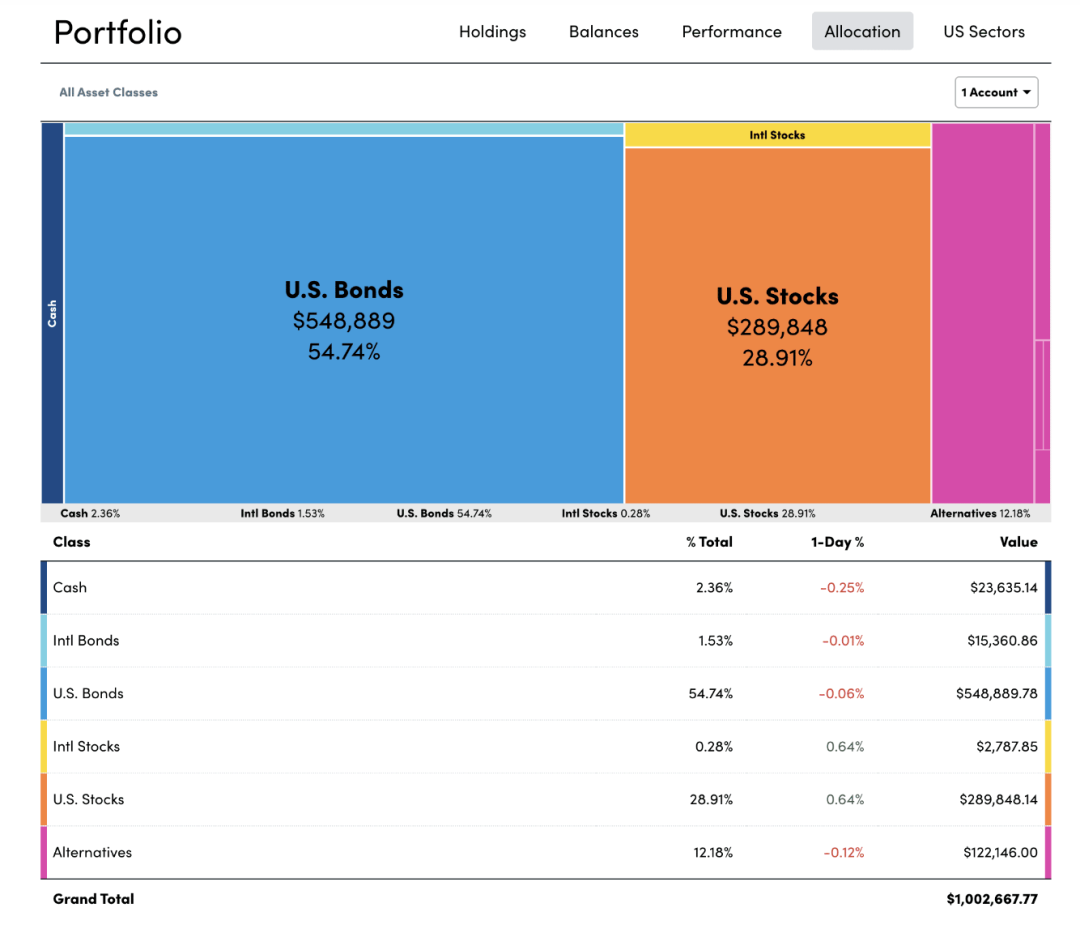Sort by the % Total column header
Image resolution: width=1080 pixels, height=933 pixels.
709,542
